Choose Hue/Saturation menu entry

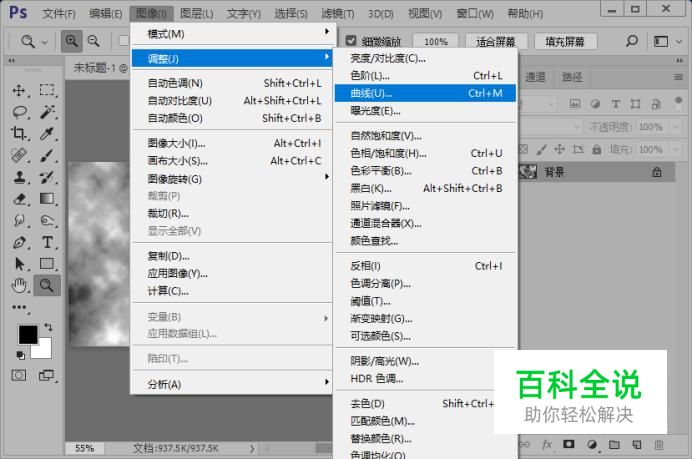(x=425, y=153)
